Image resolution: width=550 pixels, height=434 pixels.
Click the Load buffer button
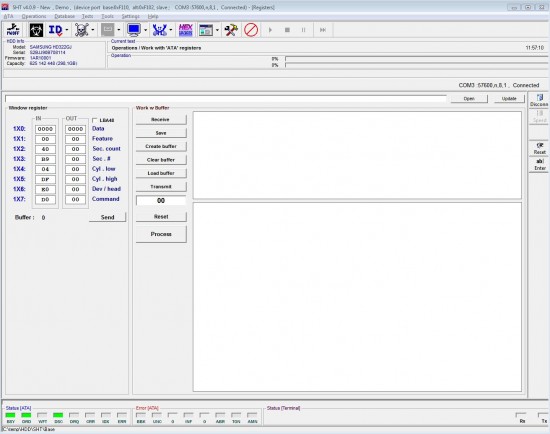tap(161, 173)
